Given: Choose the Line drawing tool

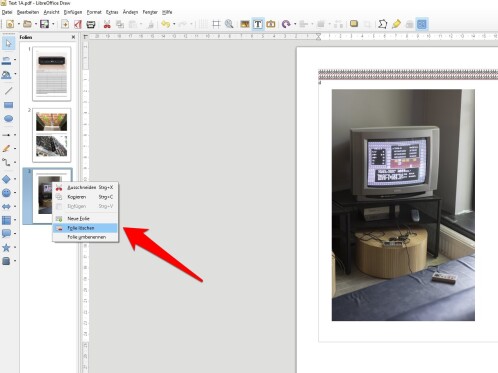Looking at the screenshot, I should coord(8,91).
